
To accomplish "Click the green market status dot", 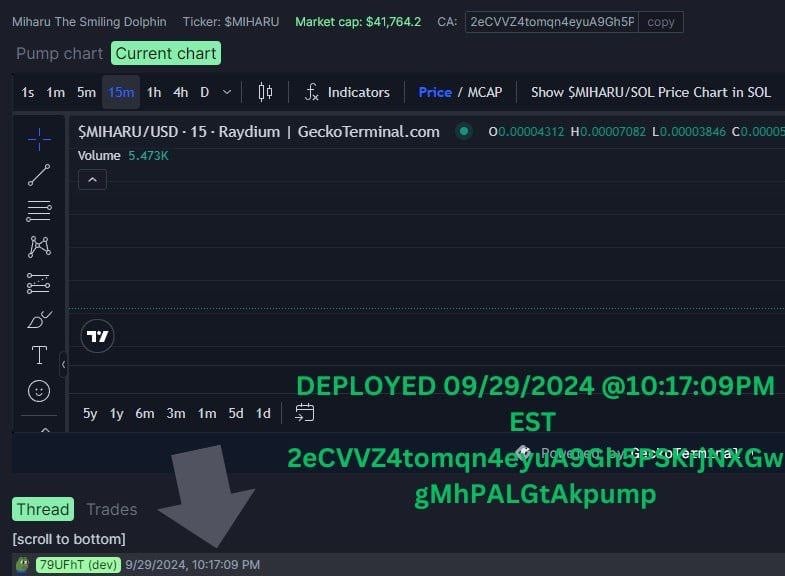I will coord(464,132).
